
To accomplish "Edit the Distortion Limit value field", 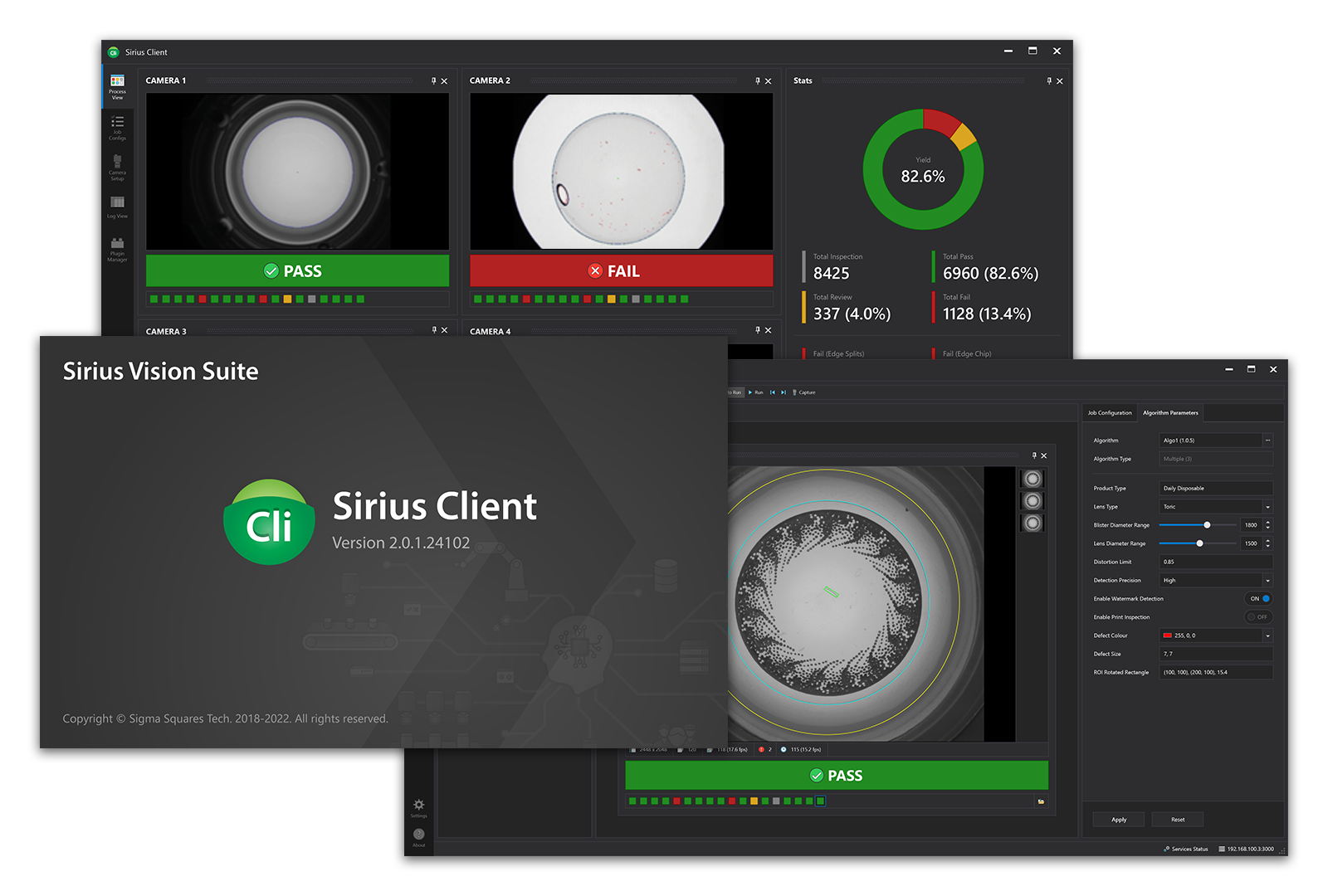I will coord(1216,562).
